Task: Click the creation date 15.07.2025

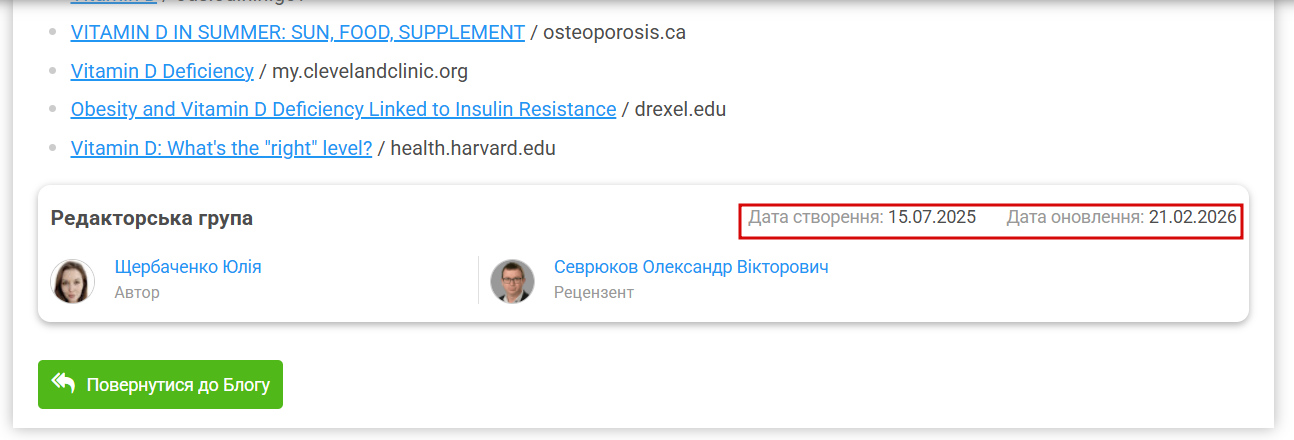Action: tap(932, 217)
